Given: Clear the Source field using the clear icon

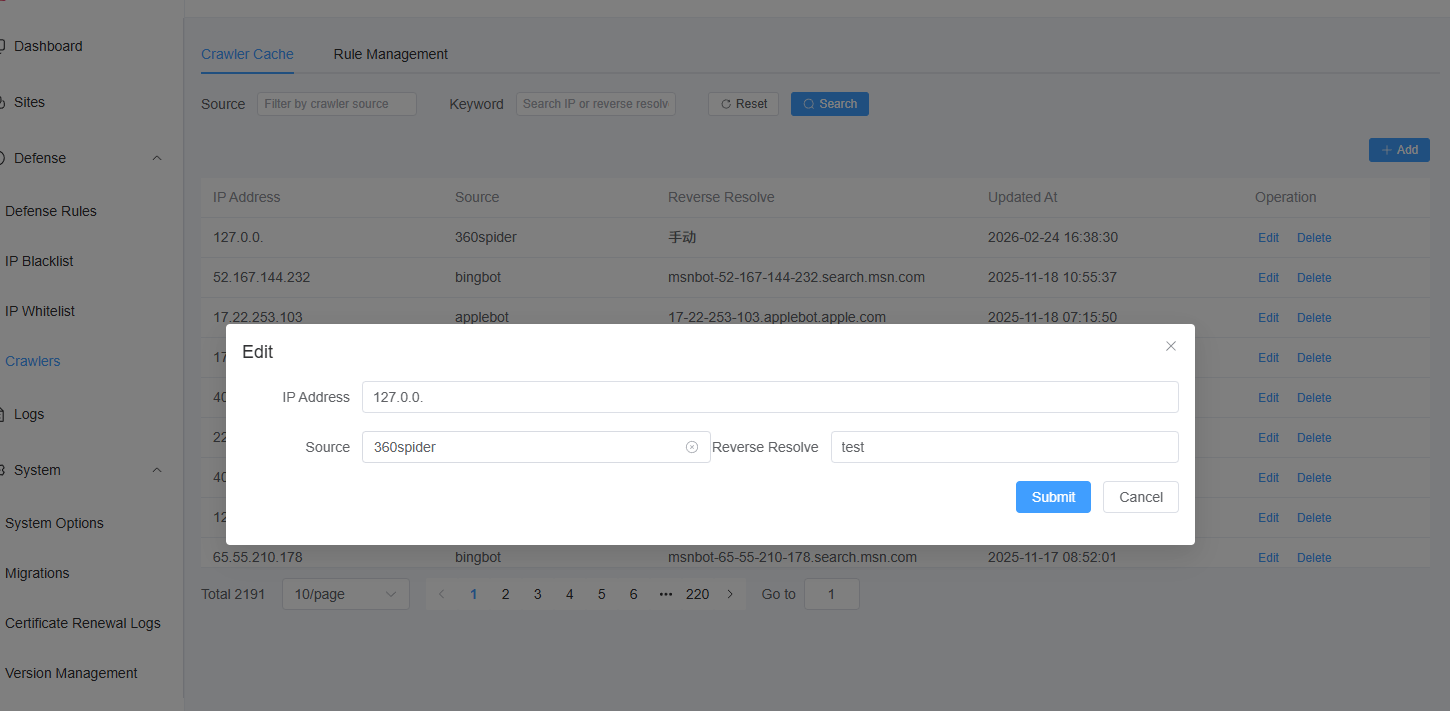Looking at the screenshot, I should [692, 447].
